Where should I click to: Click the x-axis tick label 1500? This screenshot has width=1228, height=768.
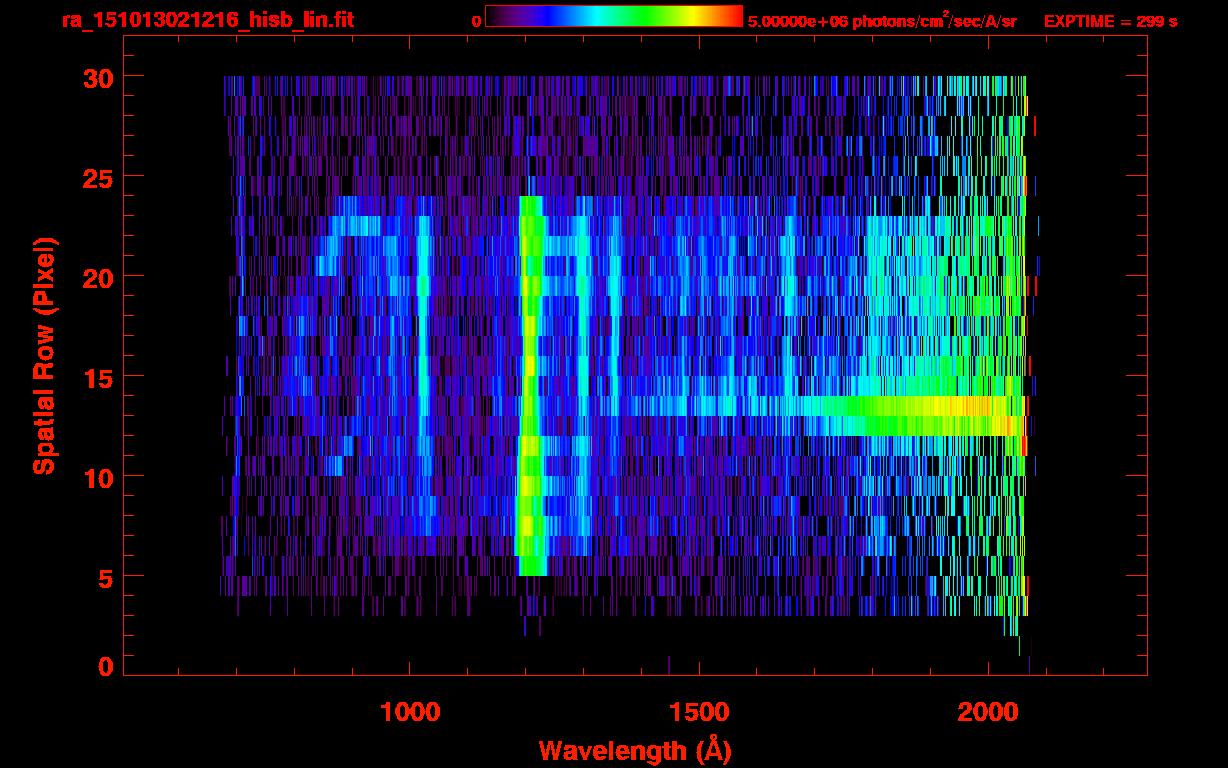(x=699, y=712)
